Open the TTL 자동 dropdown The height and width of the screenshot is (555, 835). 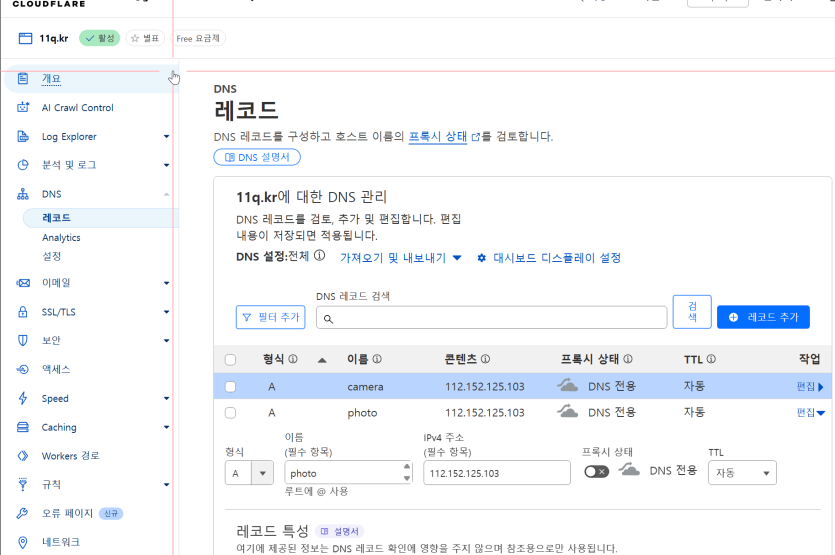pos(742,472)
